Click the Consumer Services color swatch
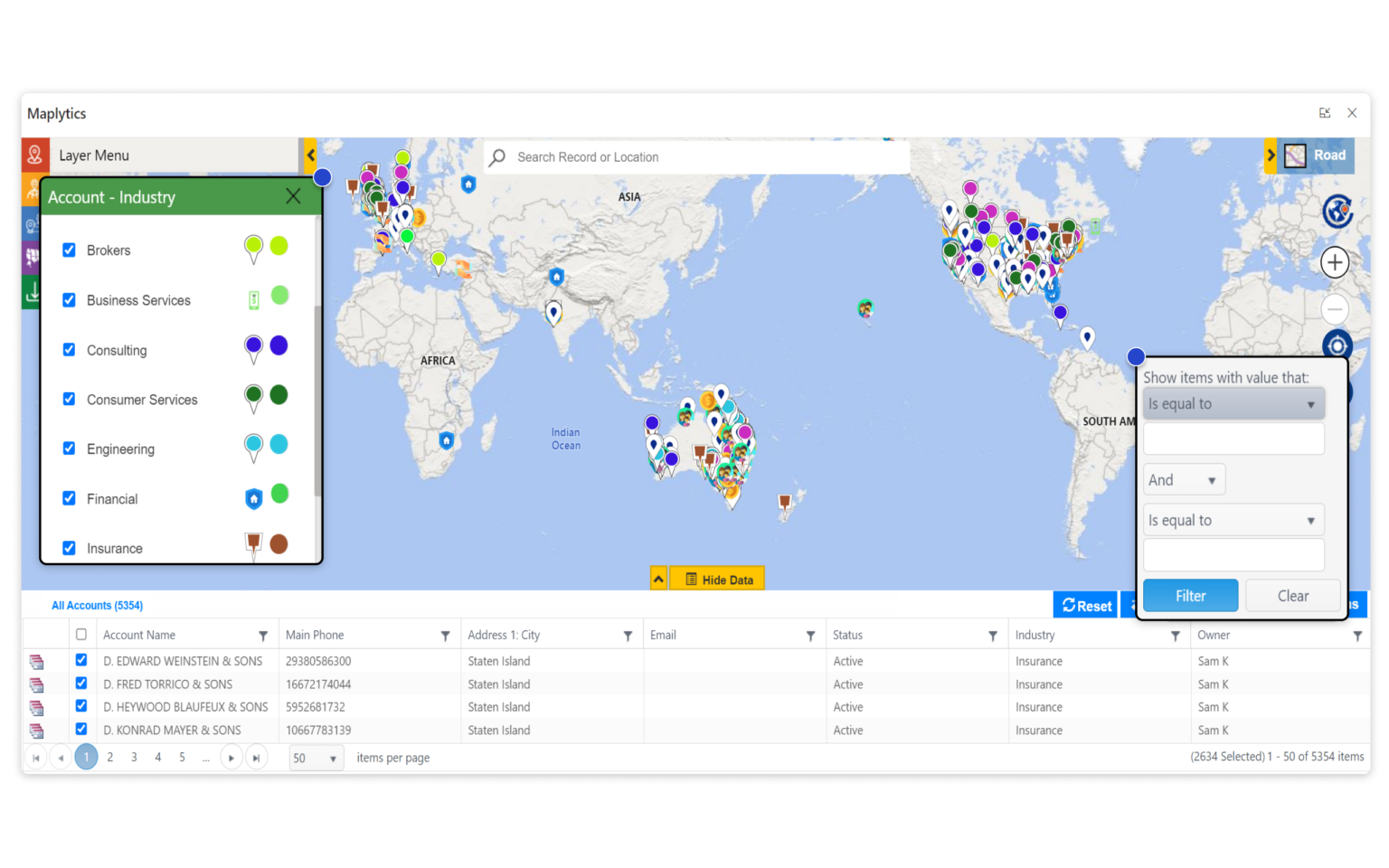1389x868 pixels. 279,395
